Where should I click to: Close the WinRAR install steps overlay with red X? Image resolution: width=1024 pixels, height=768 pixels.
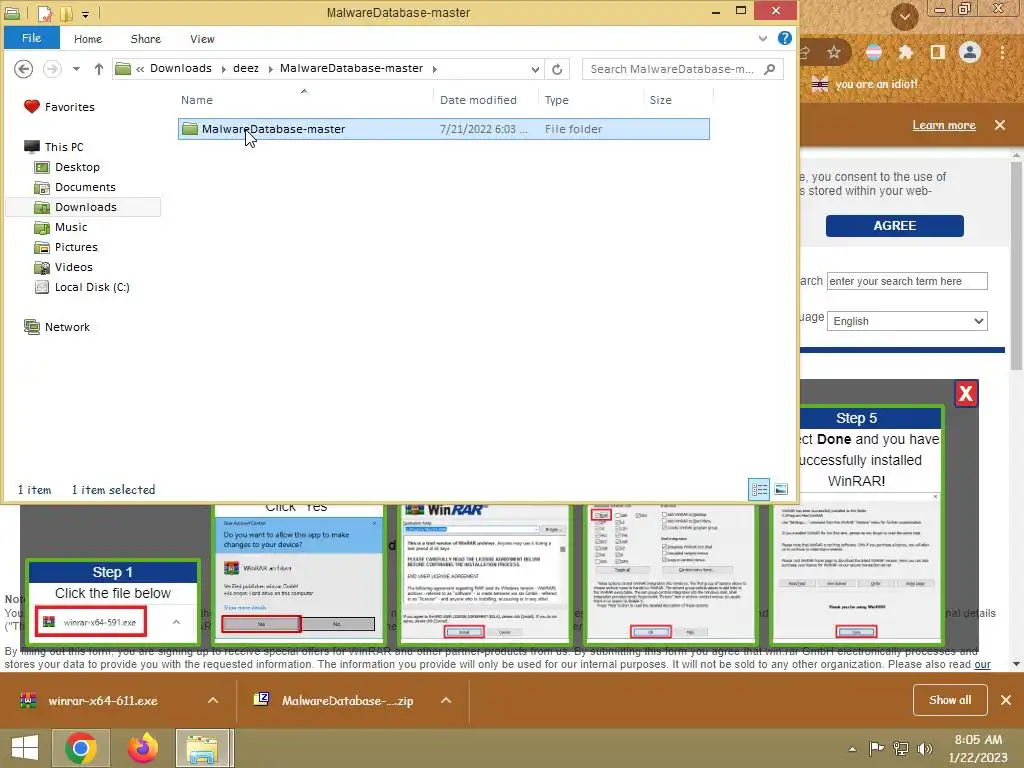(x=966, y=394)
